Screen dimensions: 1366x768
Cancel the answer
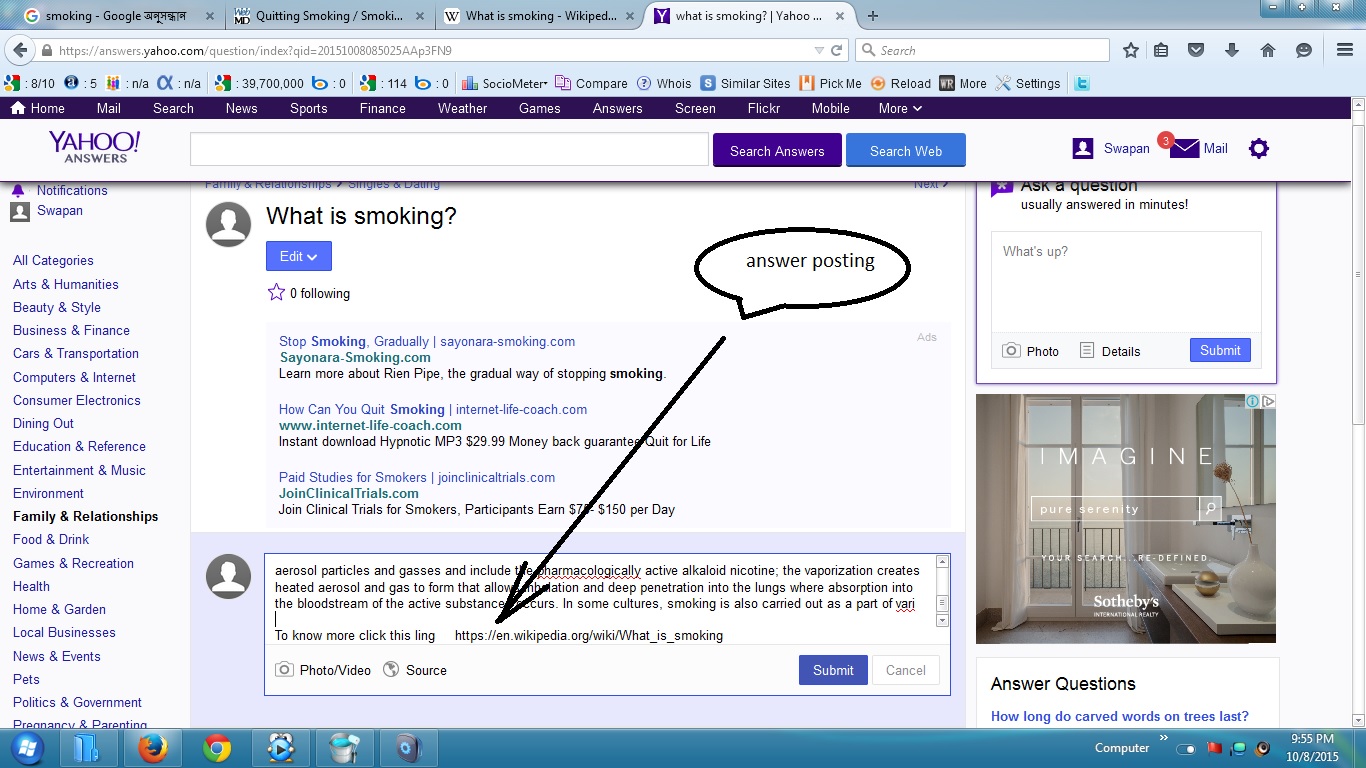[906, 670]
